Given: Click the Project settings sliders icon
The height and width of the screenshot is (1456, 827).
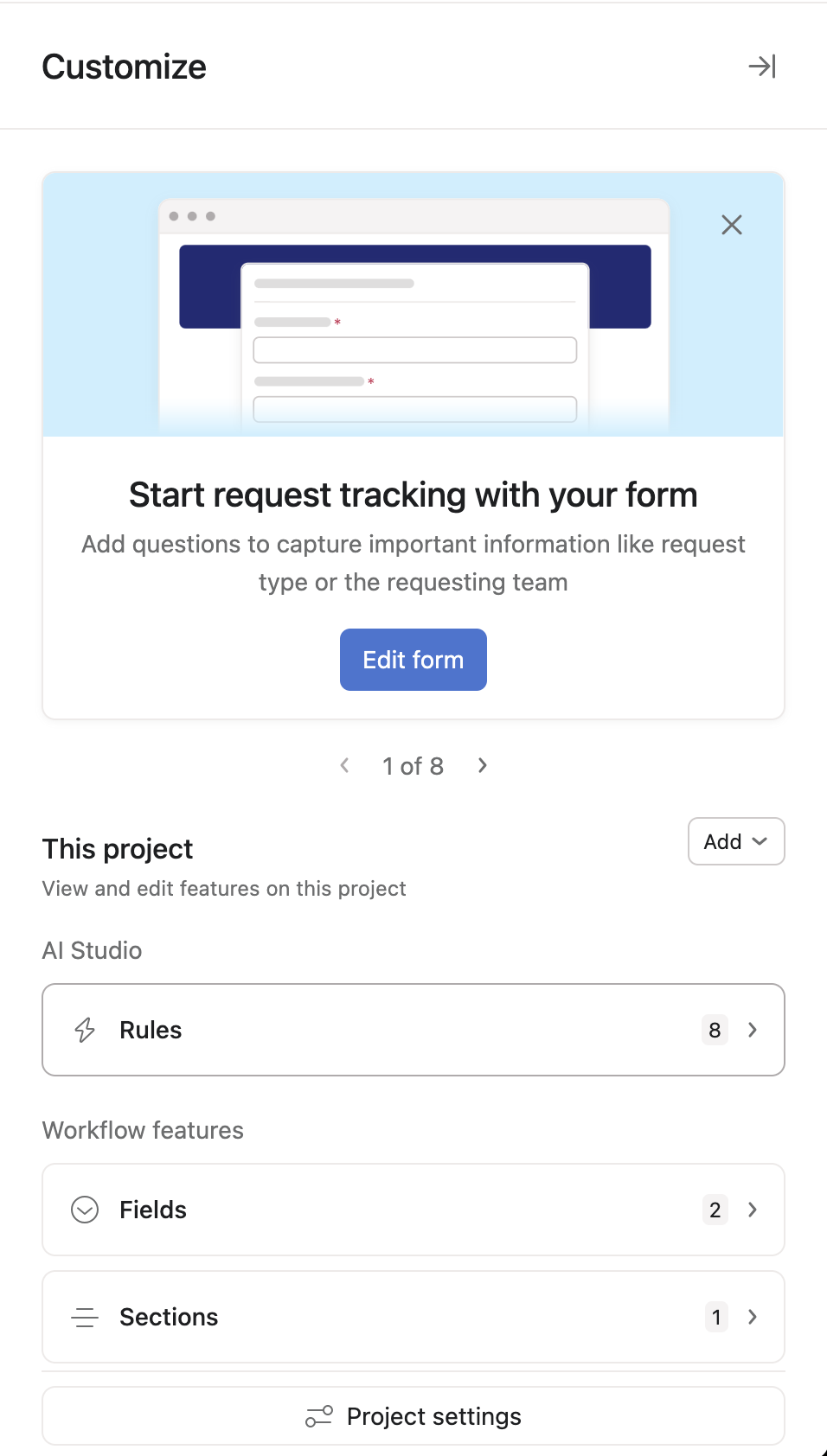Looking at the screenshot, I should (x=318, y=1416).
